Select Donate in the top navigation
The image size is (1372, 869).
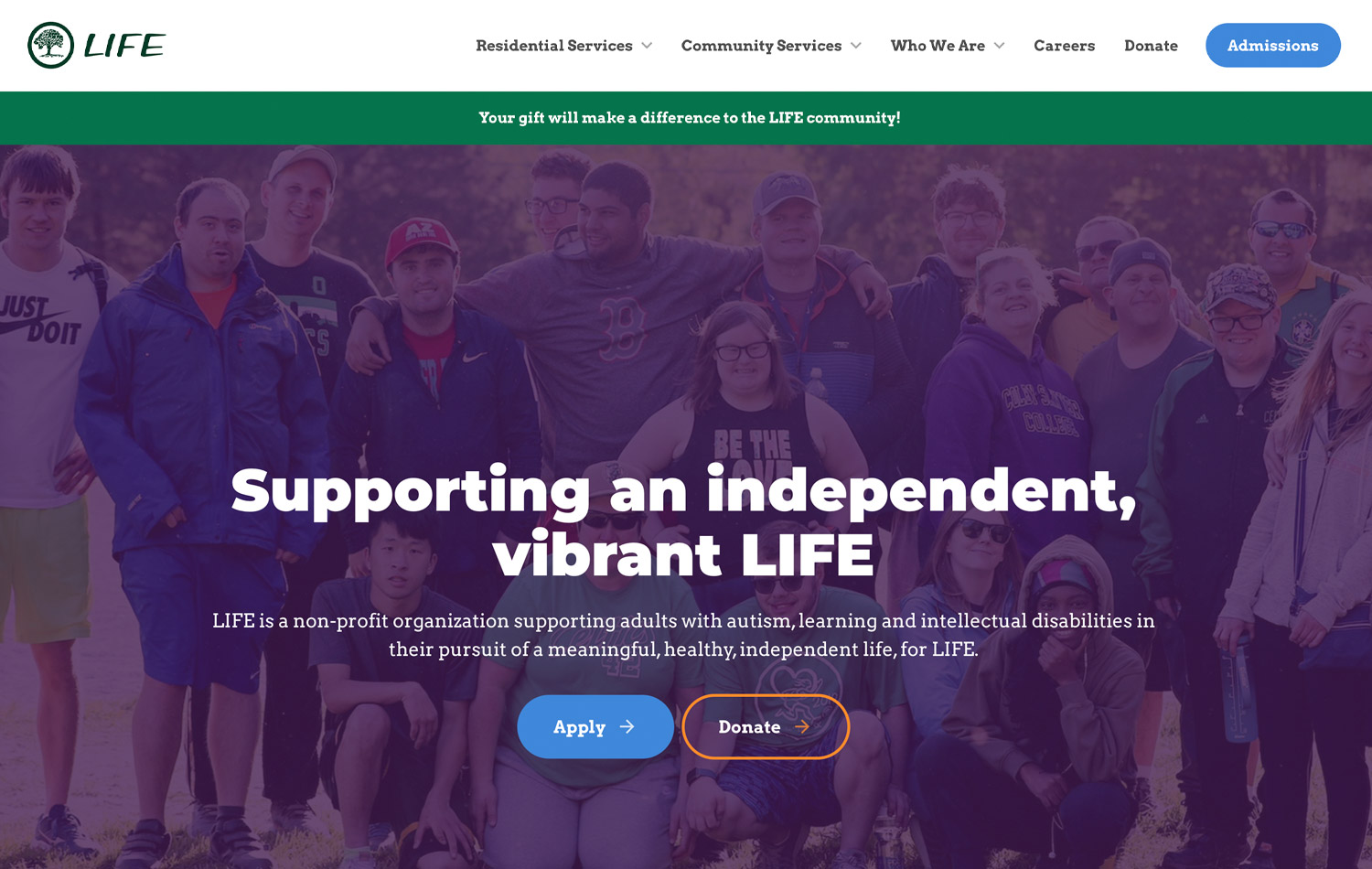point(1151,46)
